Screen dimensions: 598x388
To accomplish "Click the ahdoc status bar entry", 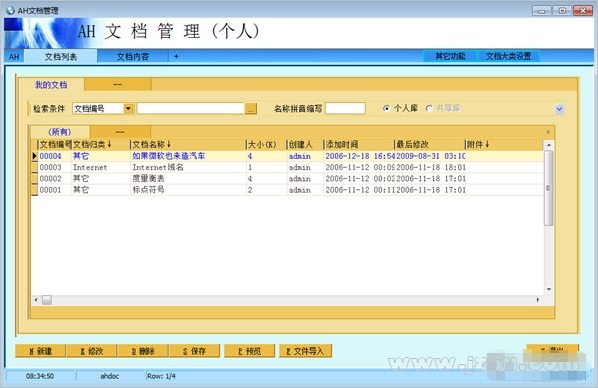I will (110, 376).
